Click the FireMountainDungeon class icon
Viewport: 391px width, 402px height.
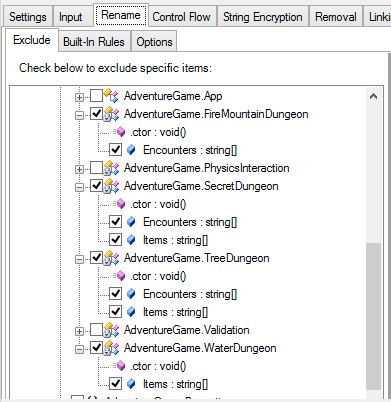click(x=111, y=114)
